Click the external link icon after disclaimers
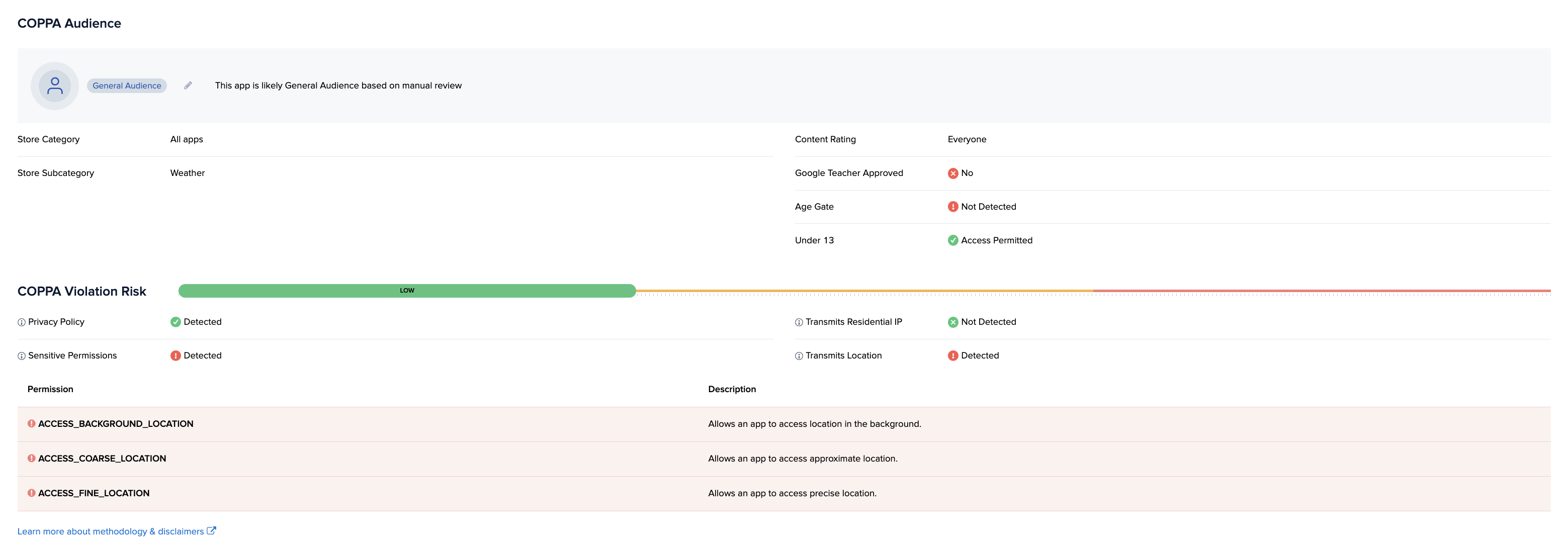 [x=211, y=531]
